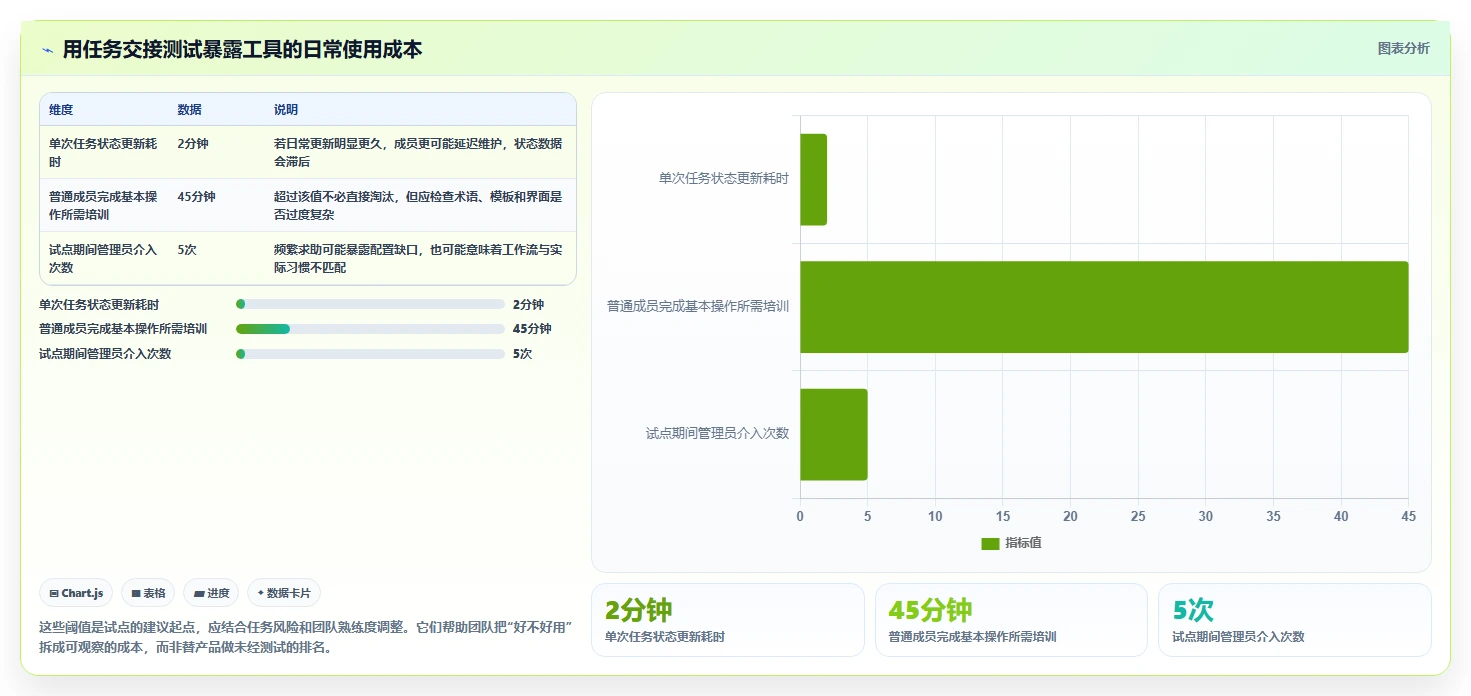Open the 45分钟 data card
The width and height of the screenshot is (1471, 696).
click(1011, 620)
